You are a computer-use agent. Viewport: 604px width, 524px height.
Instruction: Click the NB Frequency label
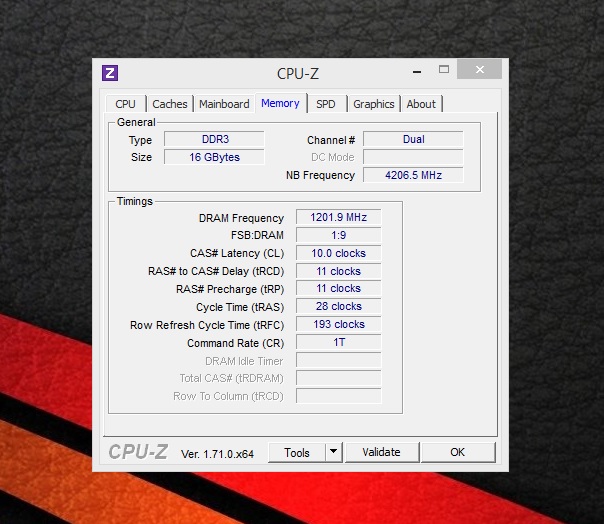320,175
